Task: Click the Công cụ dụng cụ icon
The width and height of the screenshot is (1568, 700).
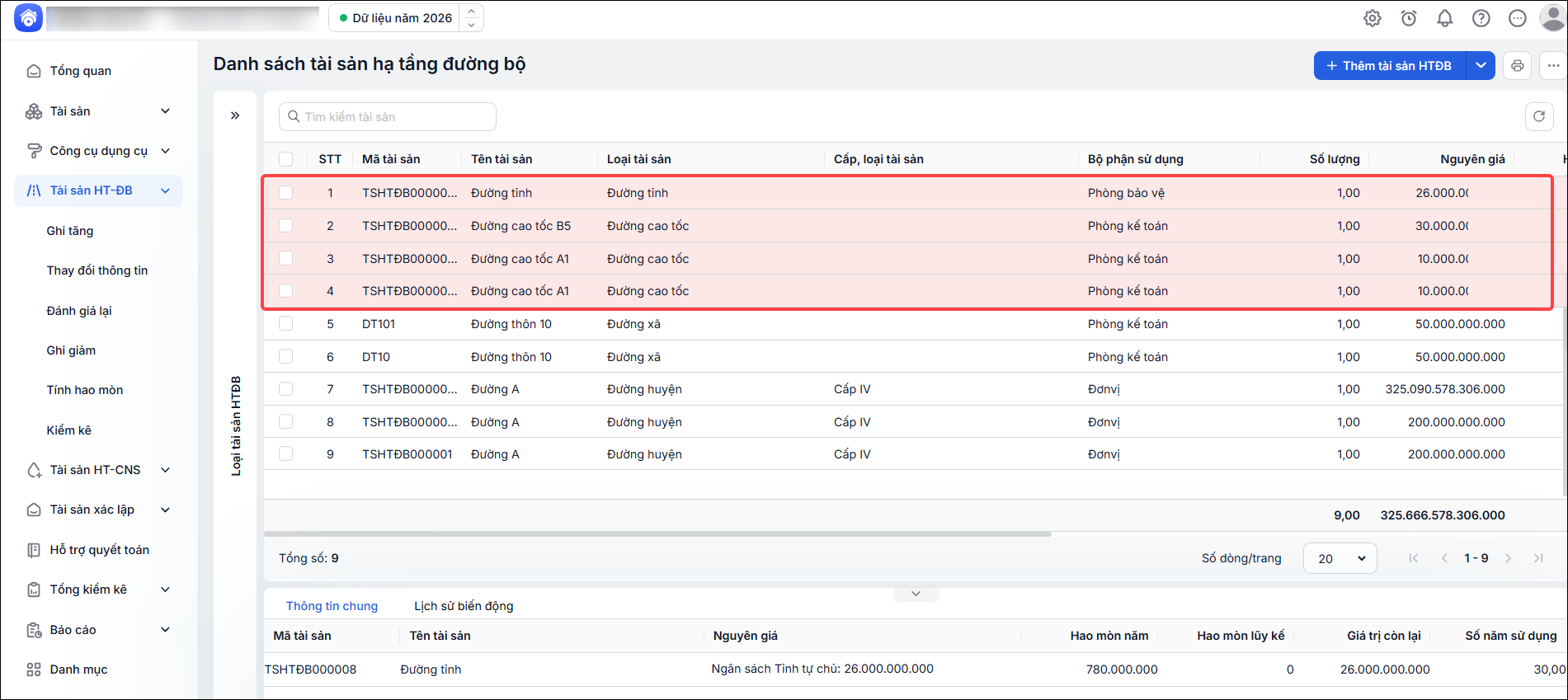Action: 34,151
